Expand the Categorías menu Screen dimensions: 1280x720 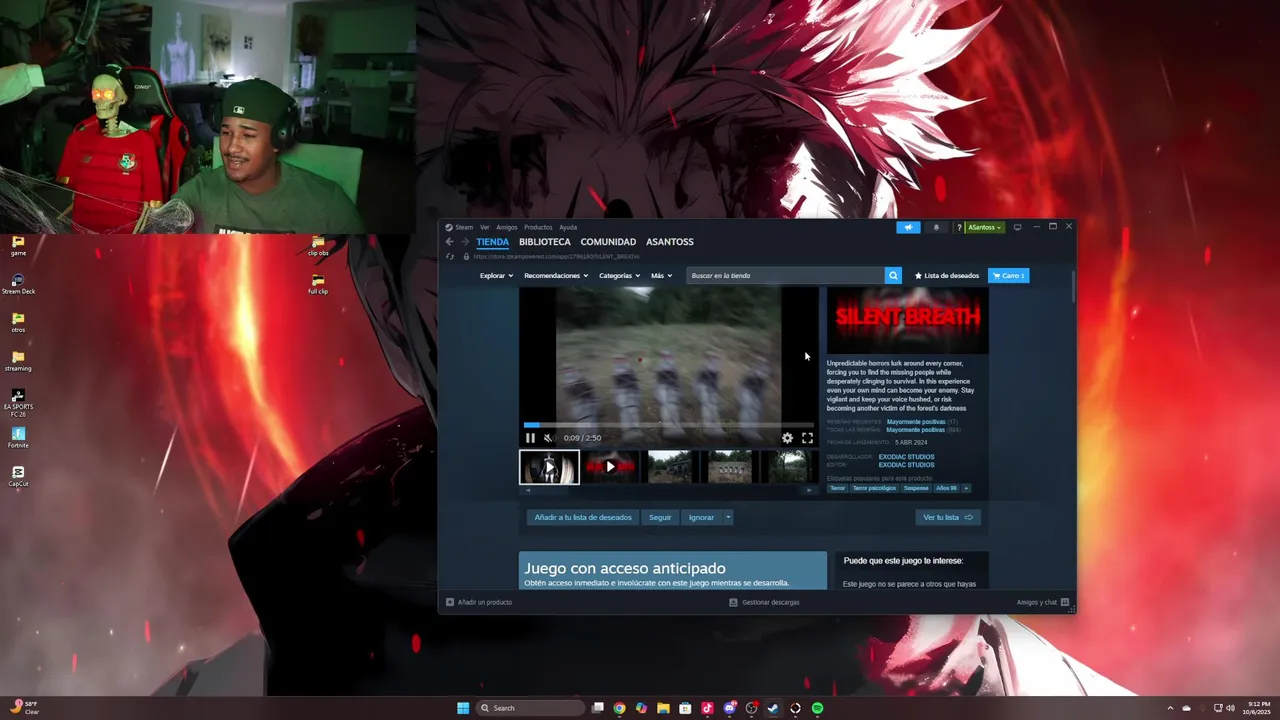click(x=619, y=276)
